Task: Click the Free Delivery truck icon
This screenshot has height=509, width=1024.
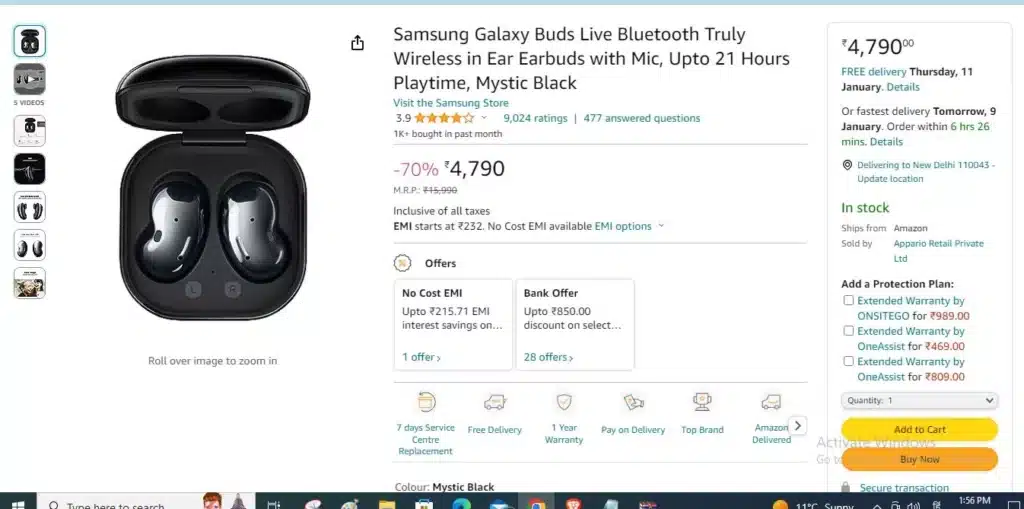Action: 495,402
